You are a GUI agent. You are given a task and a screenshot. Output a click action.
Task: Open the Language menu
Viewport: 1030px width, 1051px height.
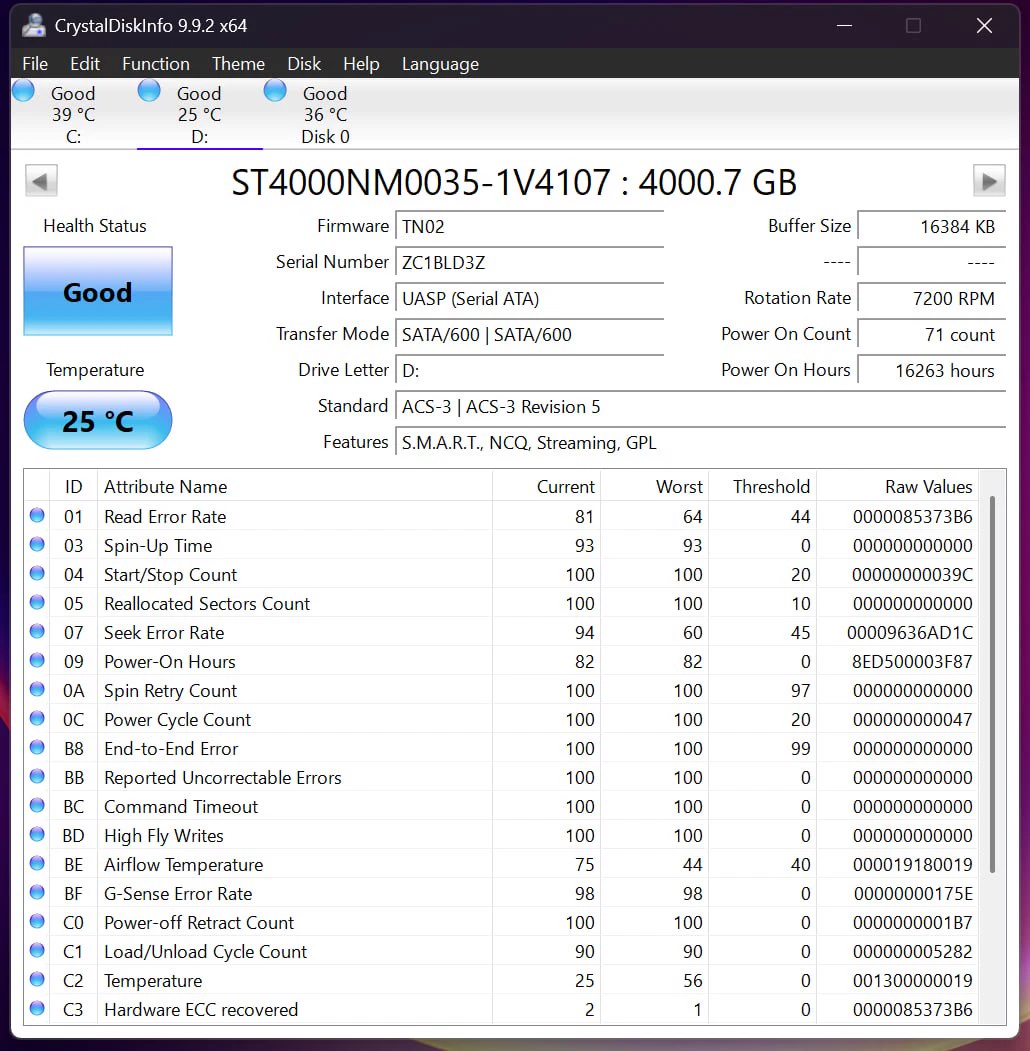440,64
